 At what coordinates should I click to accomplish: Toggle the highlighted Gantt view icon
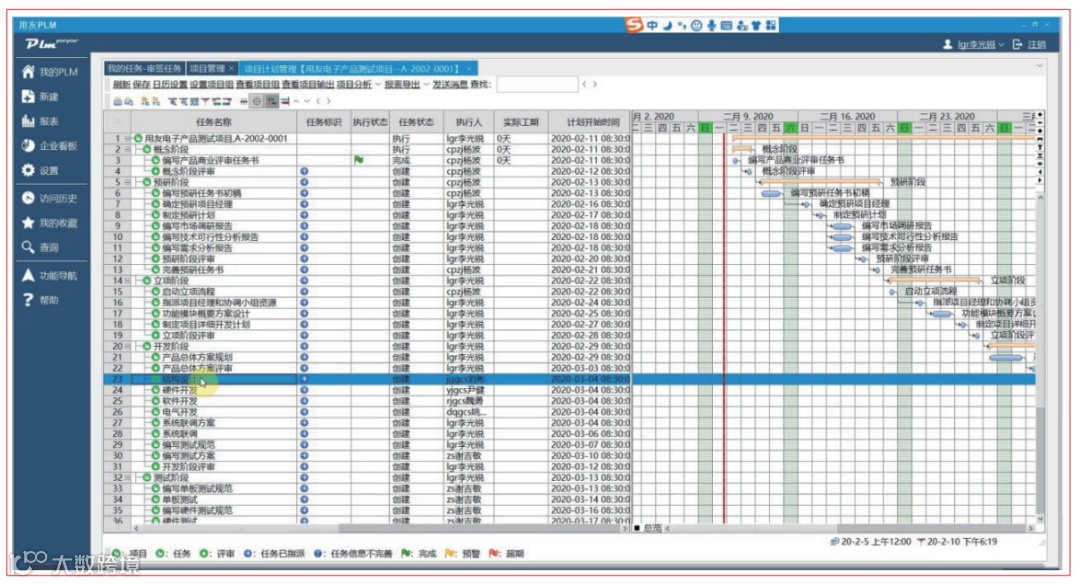(272, 101)
